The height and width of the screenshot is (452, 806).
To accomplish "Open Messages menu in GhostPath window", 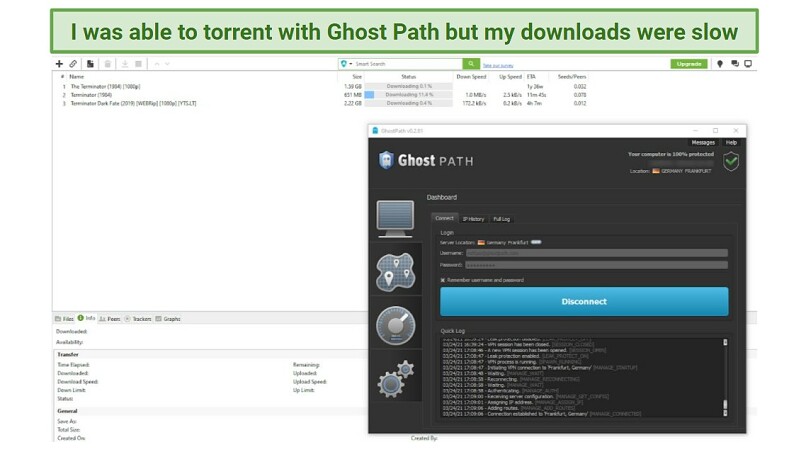I will coord(703,142).
